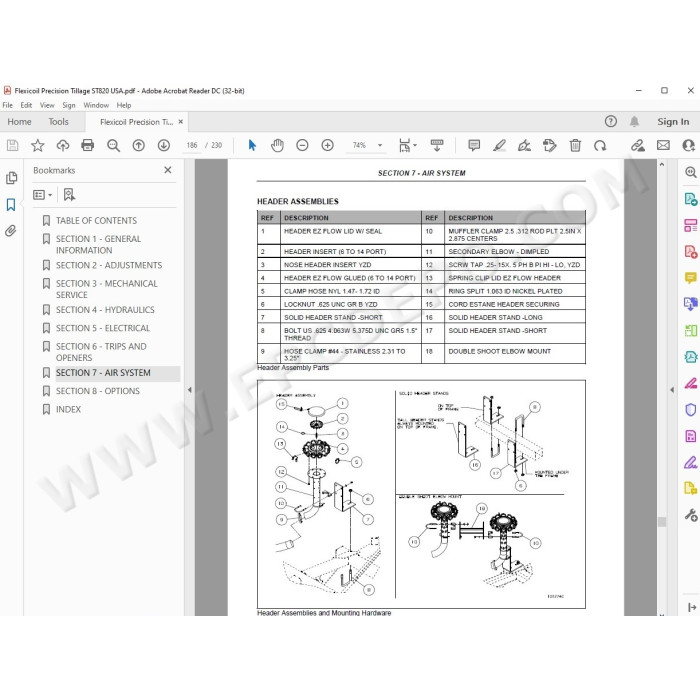Image resolution: width=700 pixels, height=700 pixels.
Task: Go to the next page arrow
Action: pyautogui.click(x=164, y=146)
